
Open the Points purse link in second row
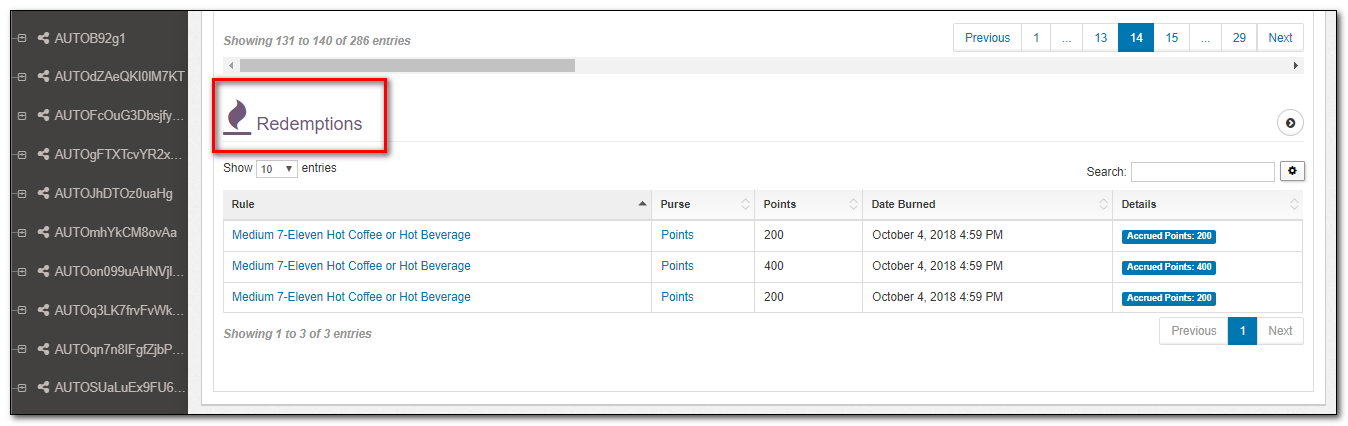click(677, 266)
